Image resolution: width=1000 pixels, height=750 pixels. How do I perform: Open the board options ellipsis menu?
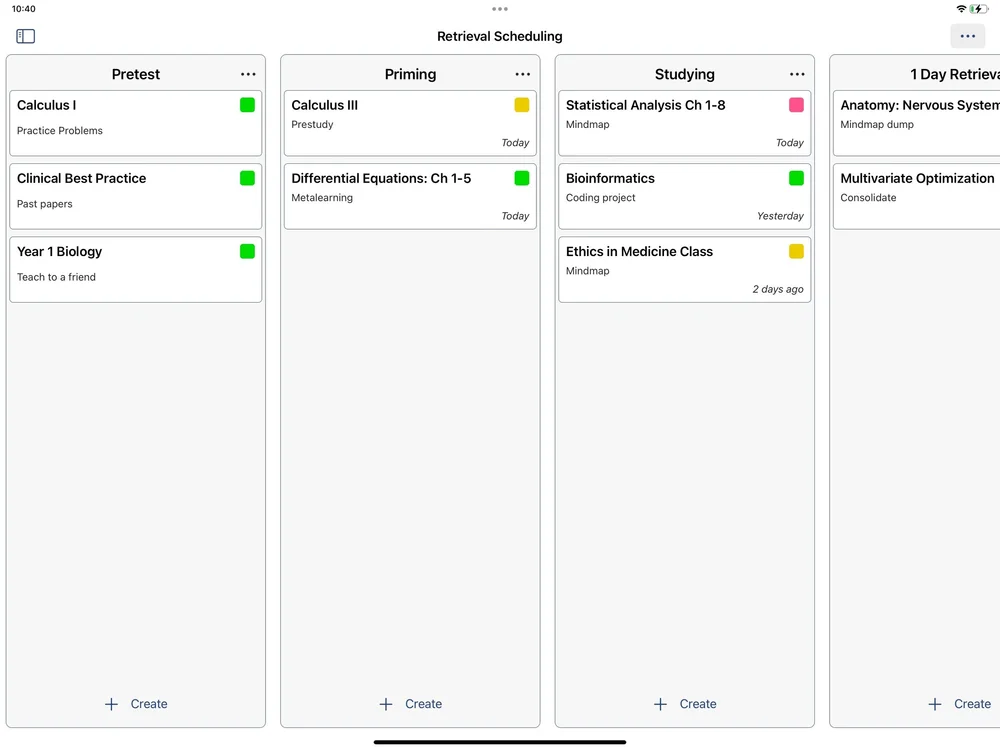pos(967,36)
